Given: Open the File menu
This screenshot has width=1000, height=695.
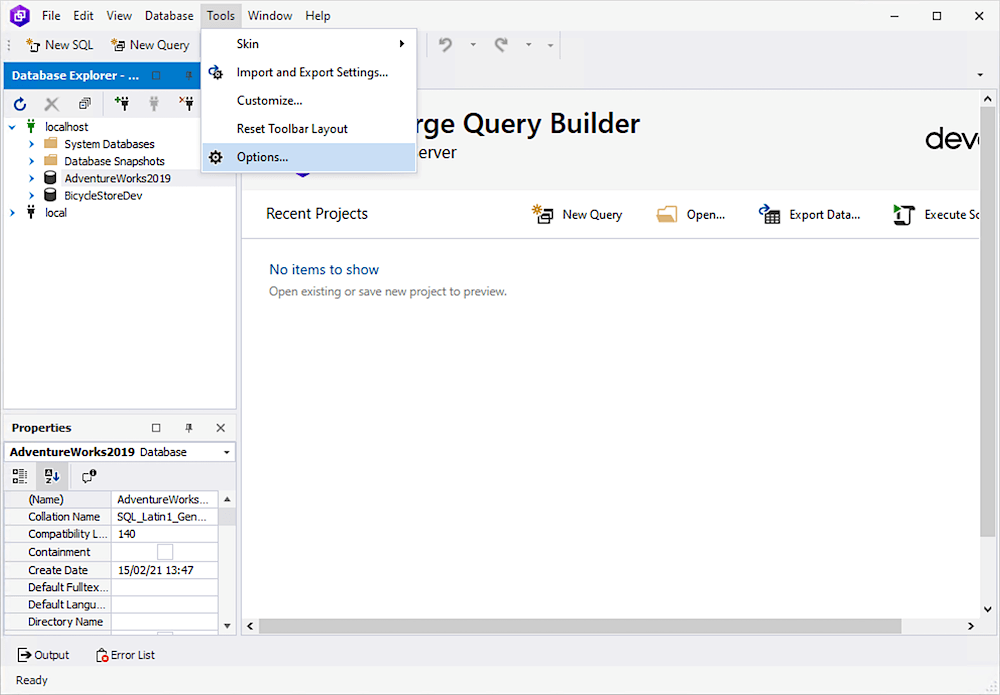Looking at the screenshot, I should (51, 15).
